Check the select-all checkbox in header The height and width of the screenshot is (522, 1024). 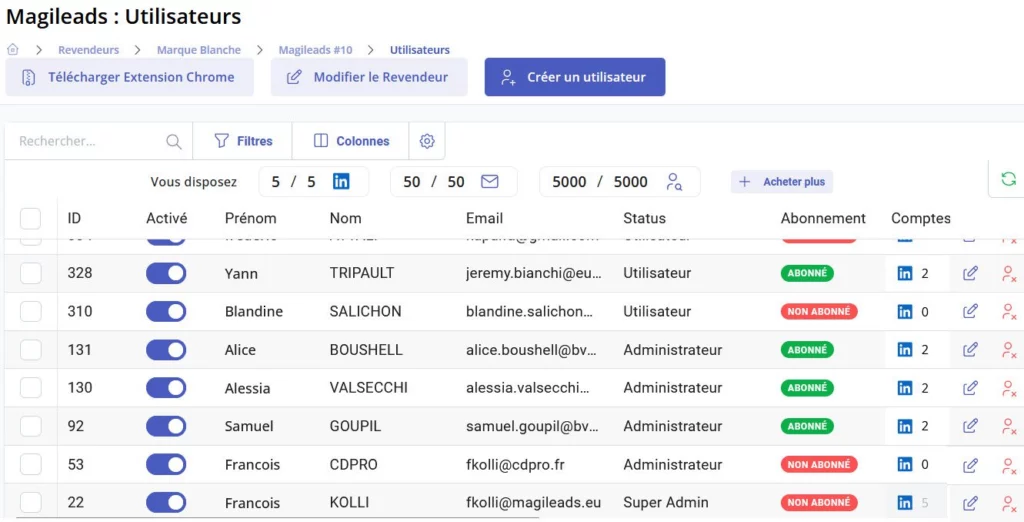tap(31, 218)
